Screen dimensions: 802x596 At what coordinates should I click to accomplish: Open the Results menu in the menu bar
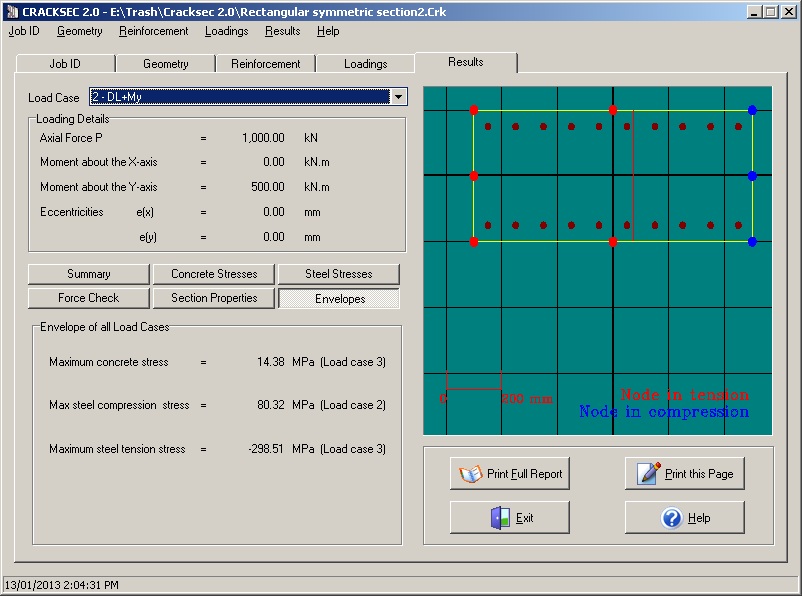(x=282, y=31)
